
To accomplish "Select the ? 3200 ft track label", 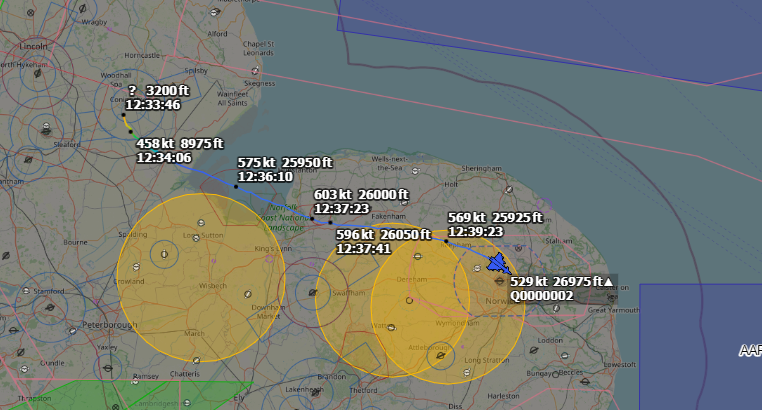I will click(x=159, y=91).
